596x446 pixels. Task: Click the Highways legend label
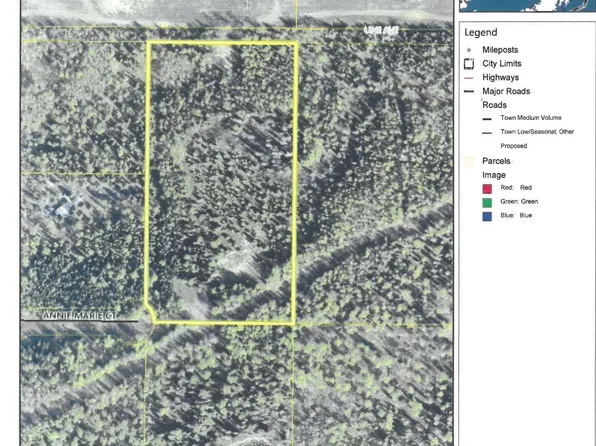(501, 78)
